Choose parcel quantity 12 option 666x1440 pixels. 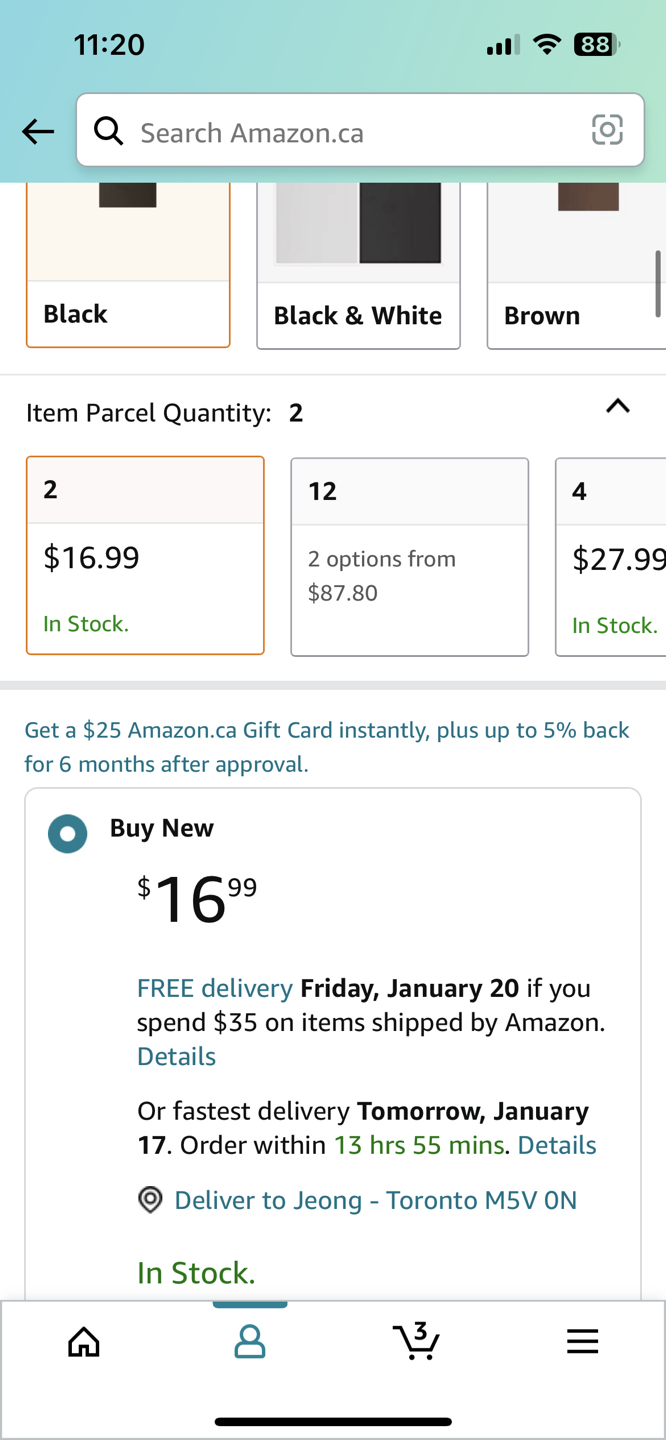[409, 557]
